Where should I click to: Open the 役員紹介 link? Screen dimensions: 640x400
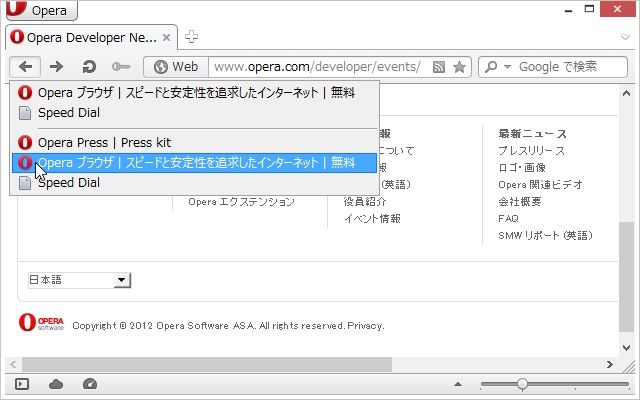point(365,201)
